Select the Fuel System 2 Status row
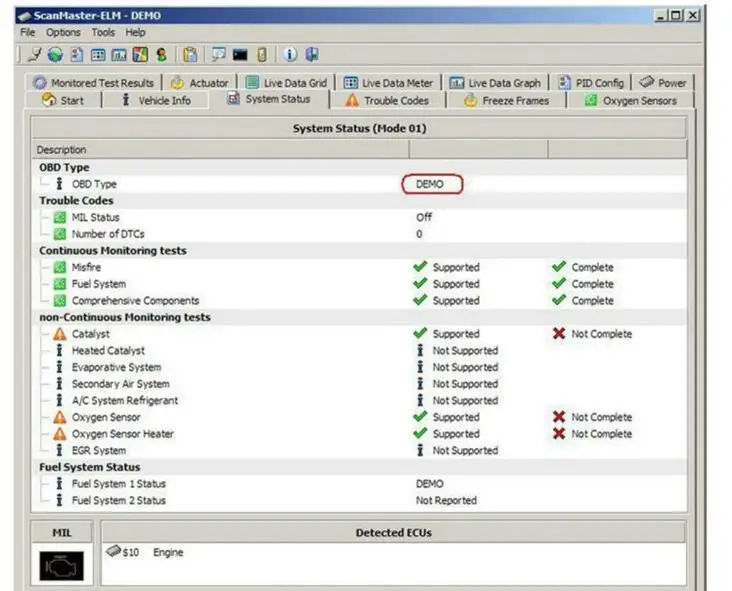 359,500
